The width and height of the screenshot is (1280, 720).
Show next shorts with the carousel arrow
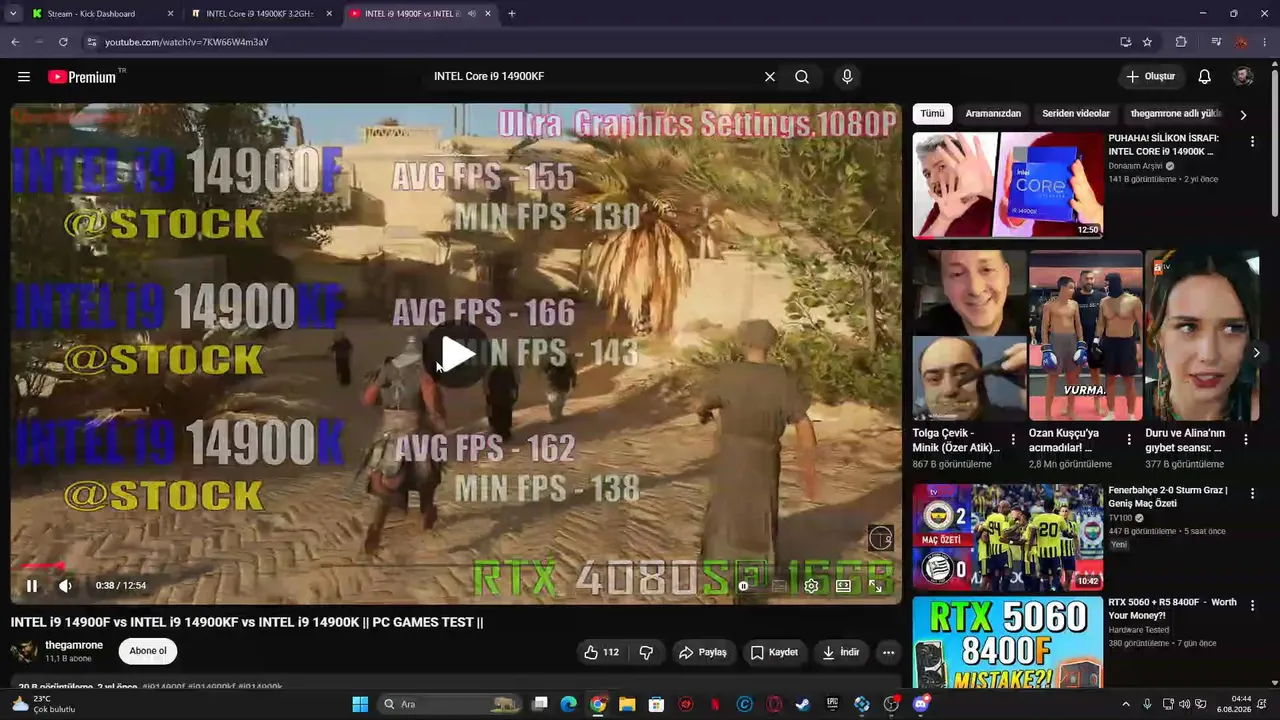1256,352
